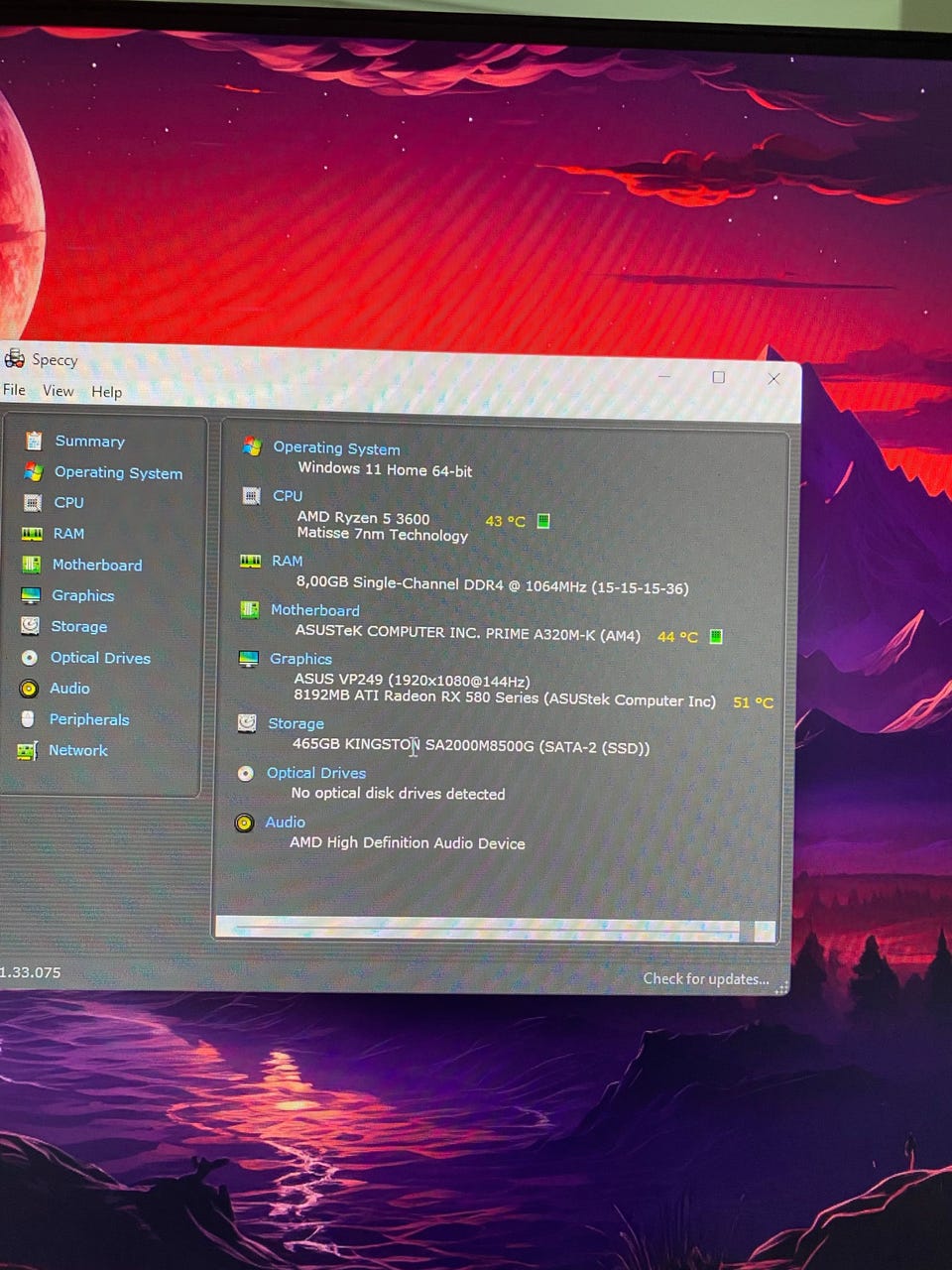Image resolution: width=952 pixels, height=1270 pixels.
Task: Click the monitor icon beside Graphics heading
Action: coord(248,659)
